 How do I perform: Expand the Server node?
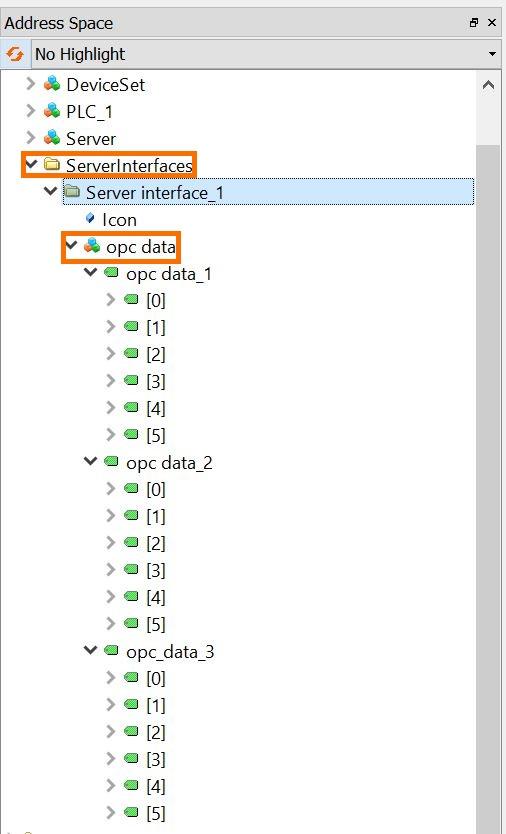[31, 138]
